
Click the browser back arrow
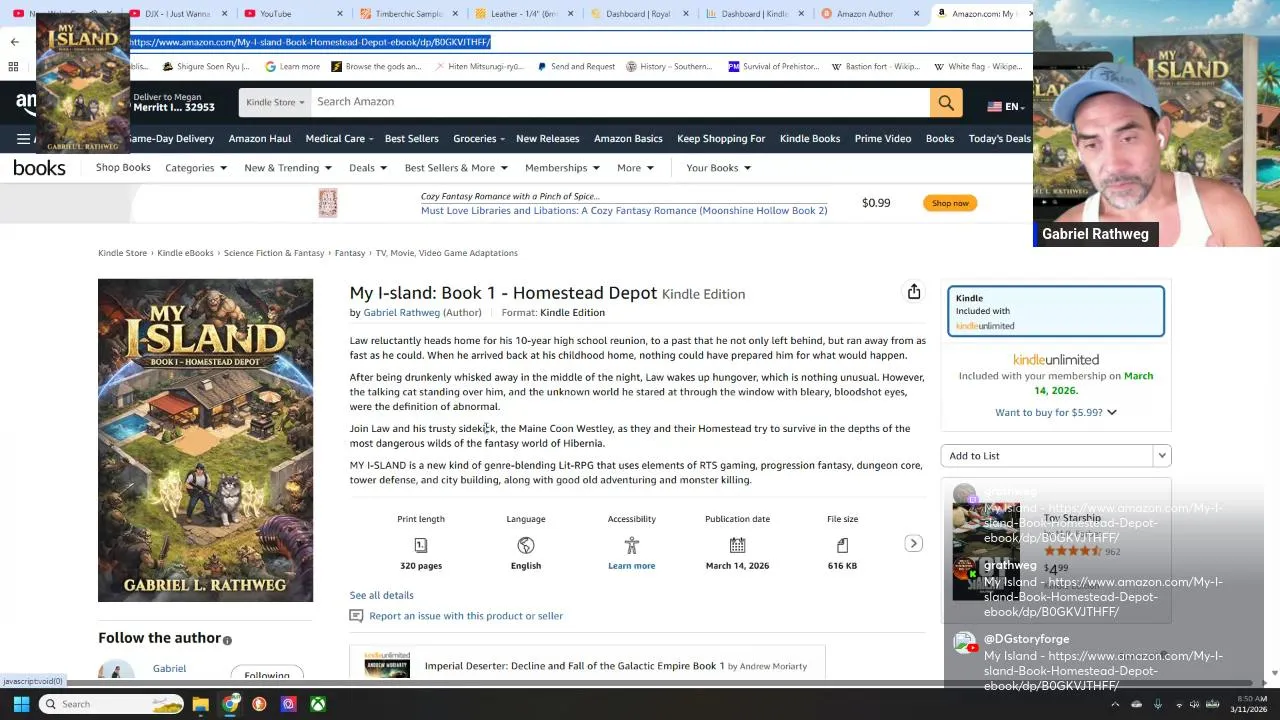point(14,42)
